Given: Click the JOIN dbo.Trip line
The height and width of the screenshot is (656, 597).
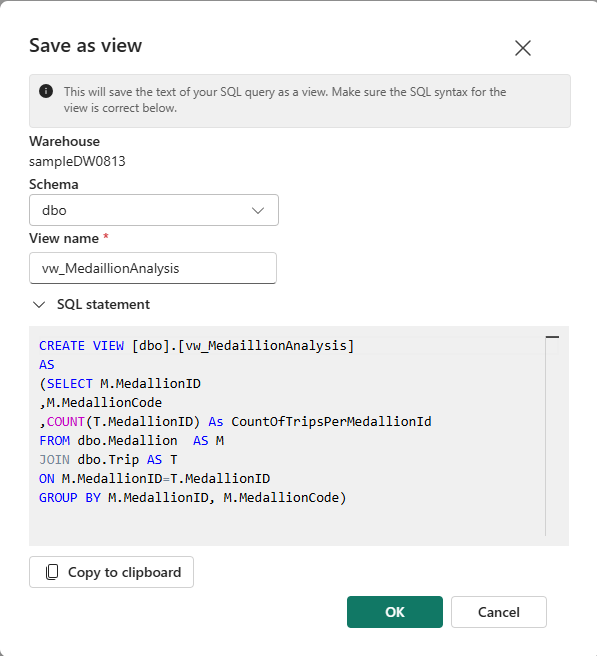Looking at the screenshot, I should pyautogui.click(x=108, y=459).
